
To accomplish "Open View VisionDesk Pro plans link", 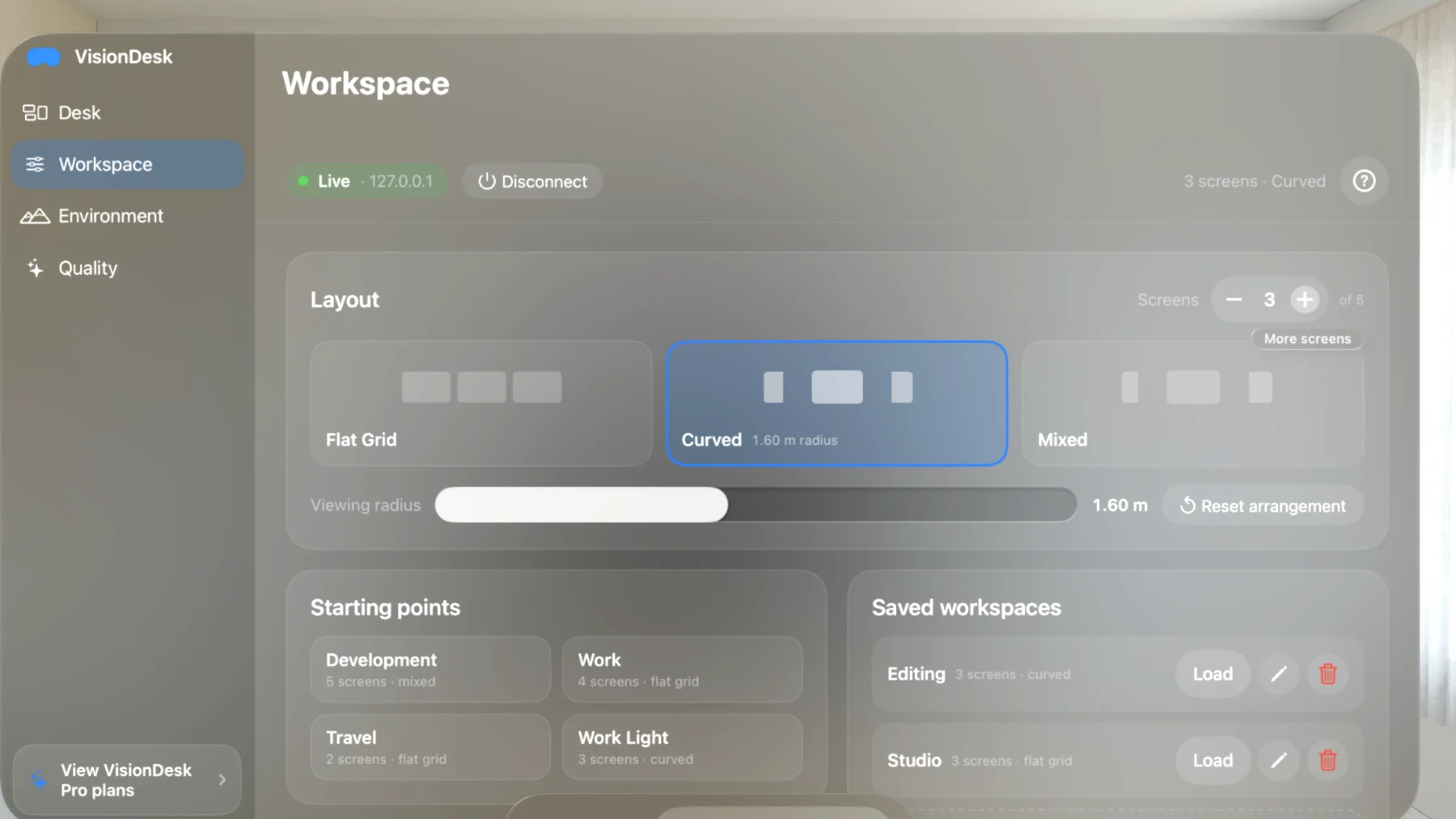I will click(x=127, y=780).
